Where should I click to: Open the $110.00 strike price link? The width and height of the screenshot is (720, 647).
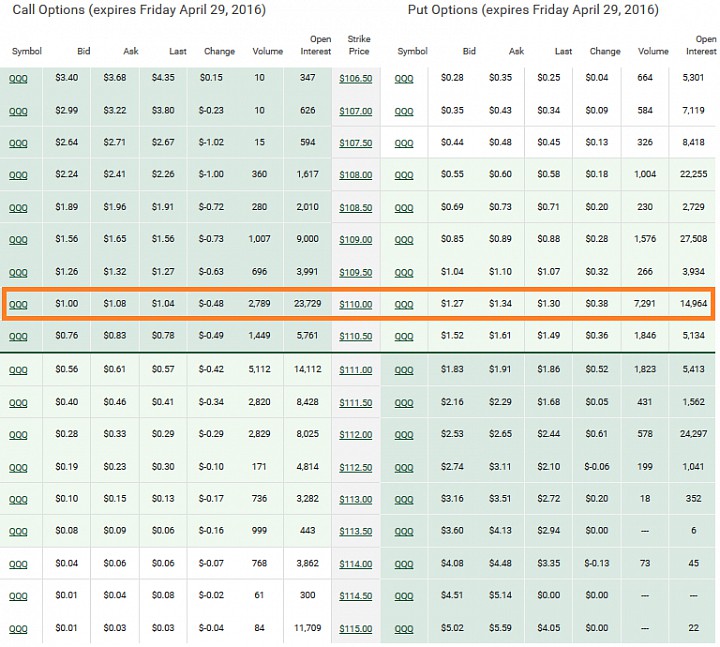click(355, 304)
